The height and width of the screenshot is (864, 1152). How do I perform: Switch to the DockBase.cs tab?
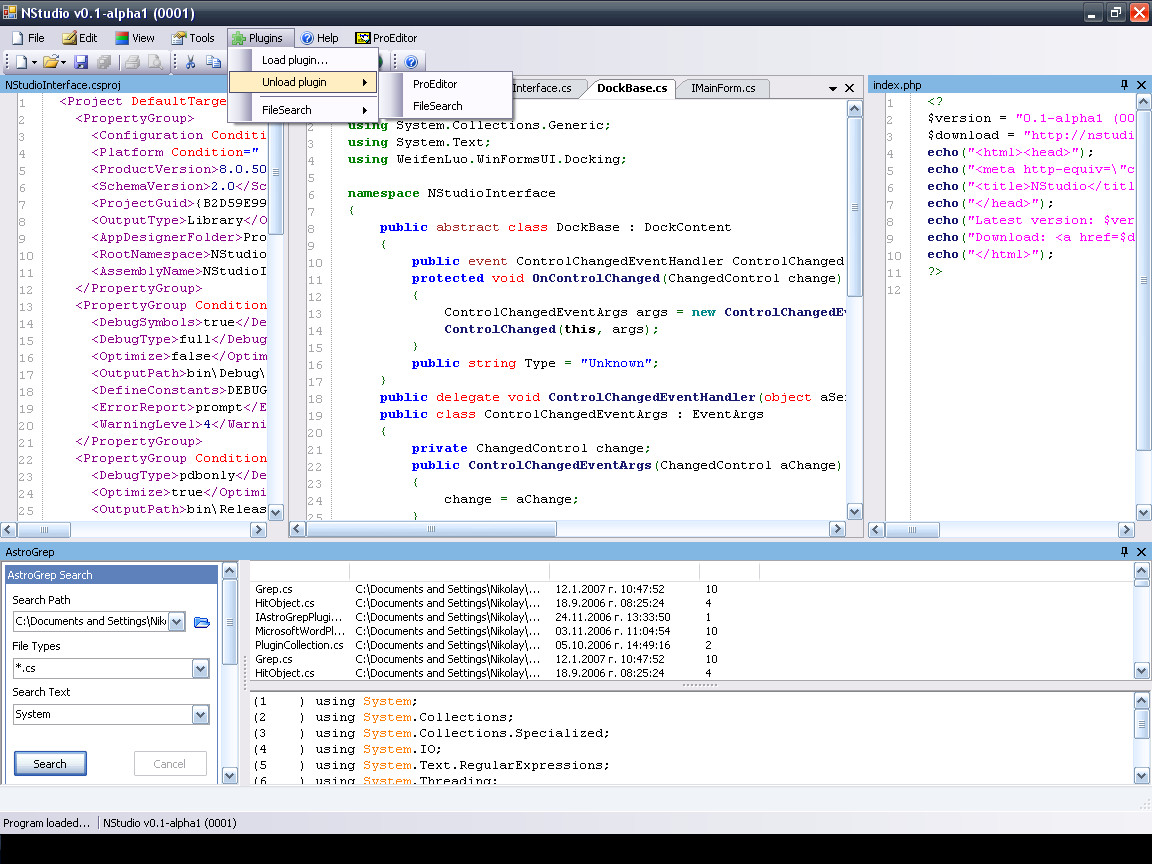(632, 88)
